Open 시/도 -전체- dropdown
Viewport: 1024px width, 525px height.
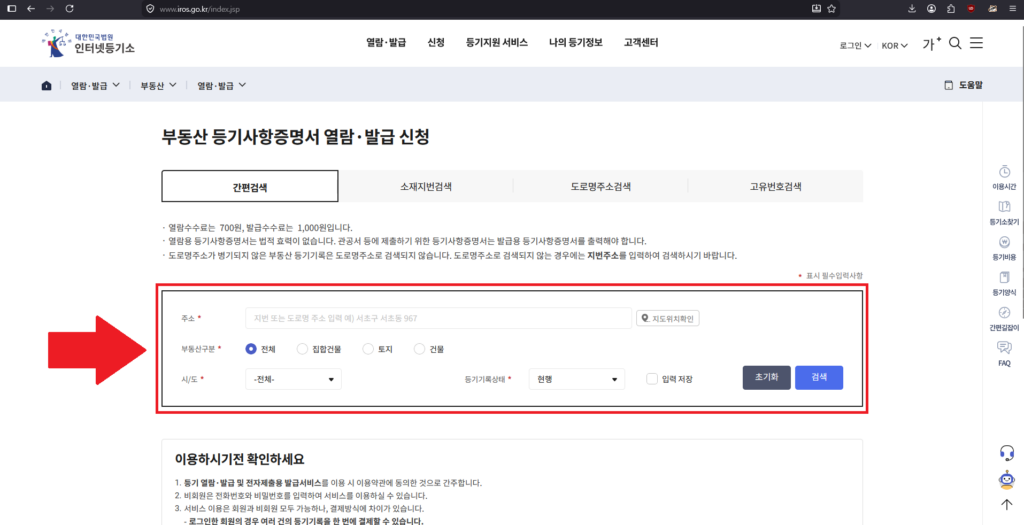293,379
